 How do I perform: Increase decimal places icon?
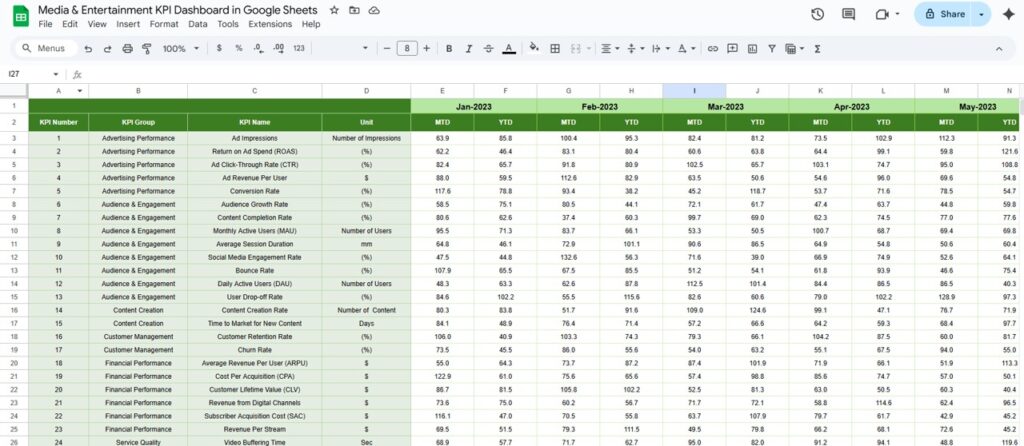click(x=278, y=48)
